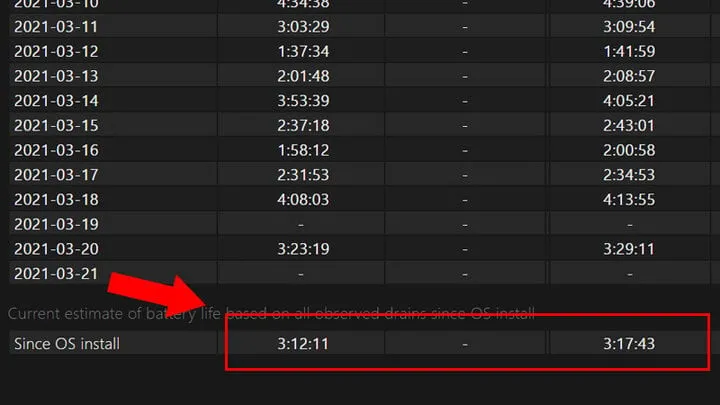This screenshot has width=720, height=405.
Task: Select the 3:17:43 battery estimate
Action: pos(629,344)
